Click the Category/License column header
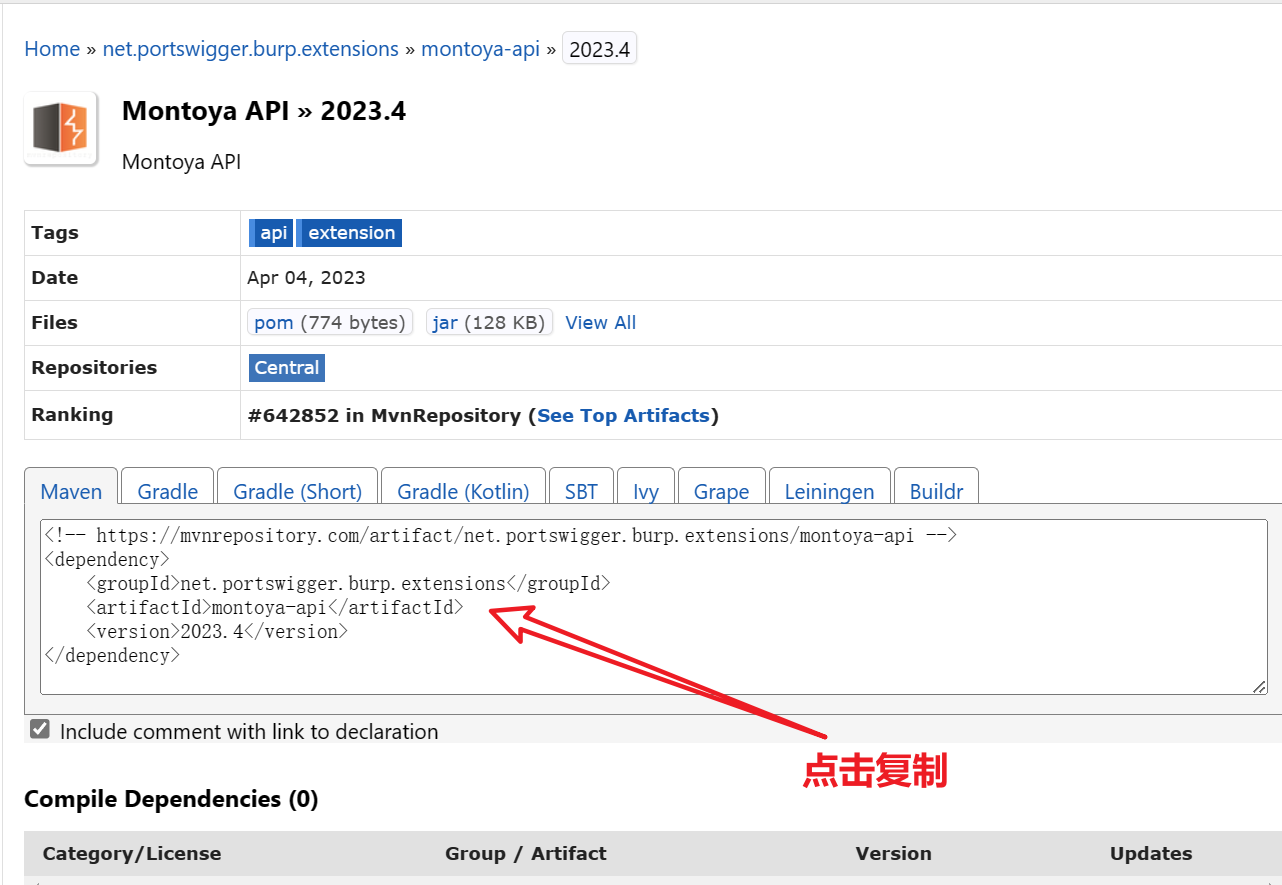This screenshot has height=885, width=1282. pos(132,854)
